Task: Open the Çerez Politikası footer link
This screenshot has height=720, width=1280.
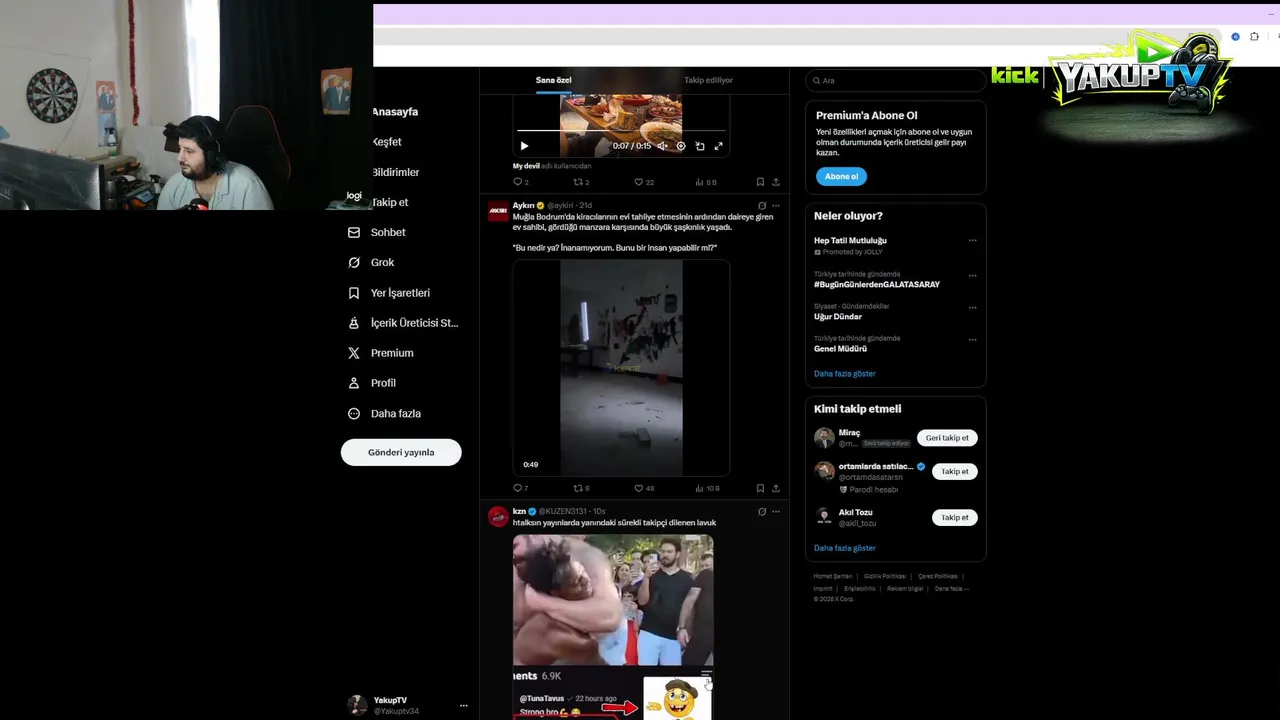Action: (x=938, y=576)
